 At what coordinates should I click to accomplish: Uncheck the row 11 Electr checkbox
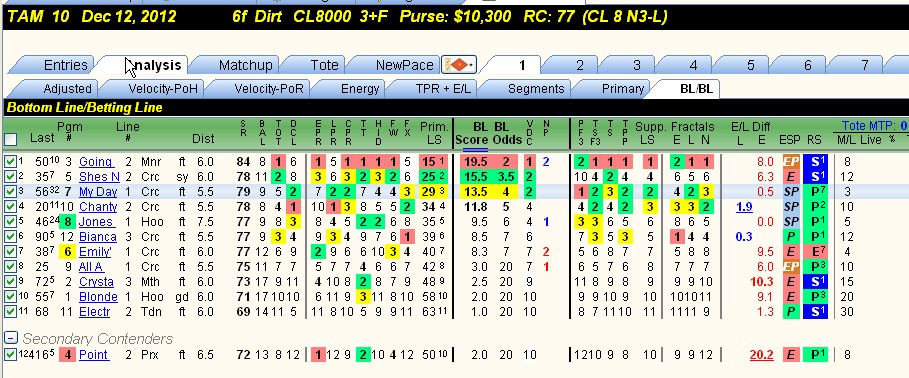pos(10,312)
